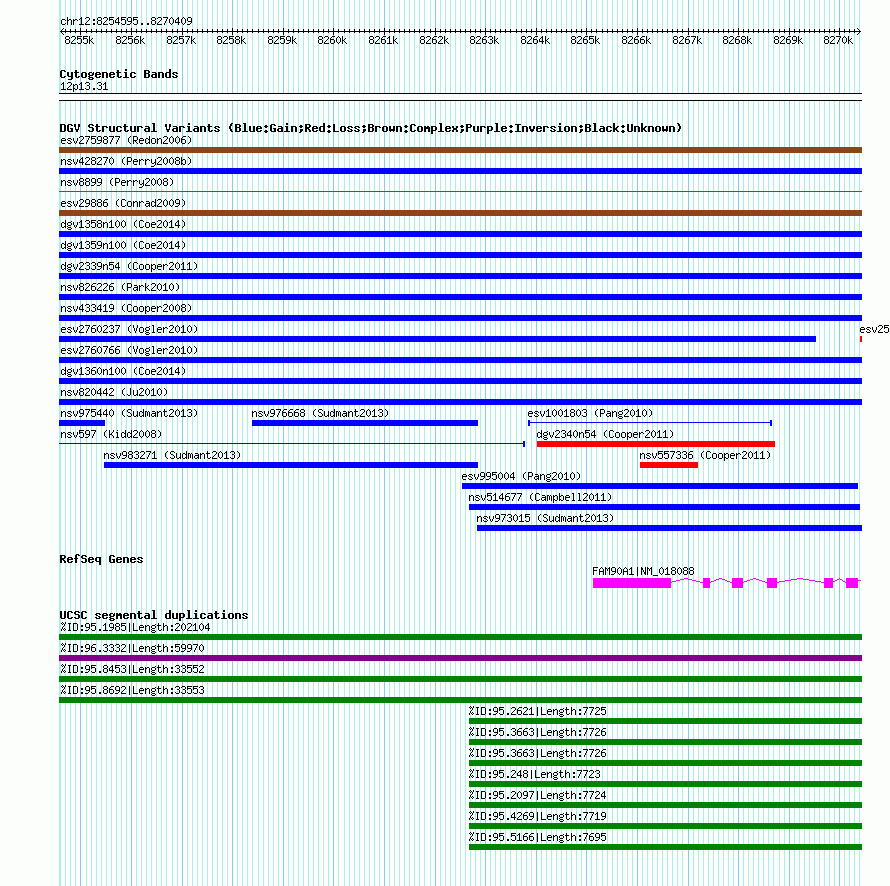890x886 pixels.
Task: Click the nsv975440 (Sudmant2013) short blue bar
Action: pyautogui.click(x=82, y=423)
